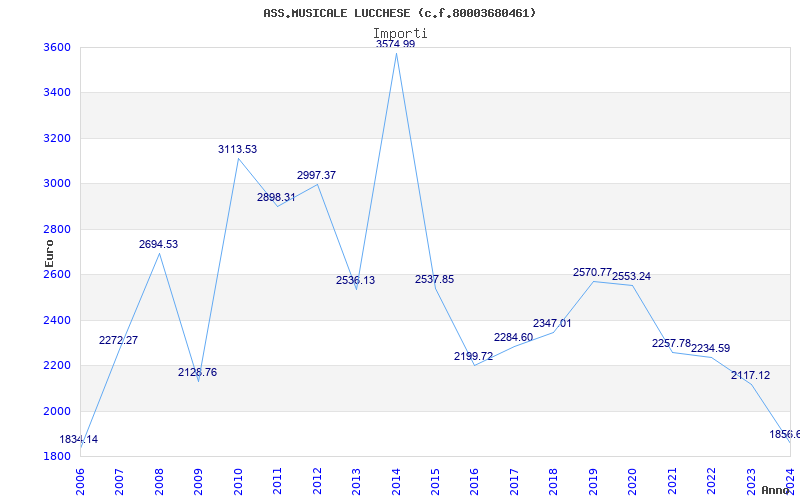Click the Anno x-axis title
The height and width of the screenshot is (500, 800).
coord(774,490)
